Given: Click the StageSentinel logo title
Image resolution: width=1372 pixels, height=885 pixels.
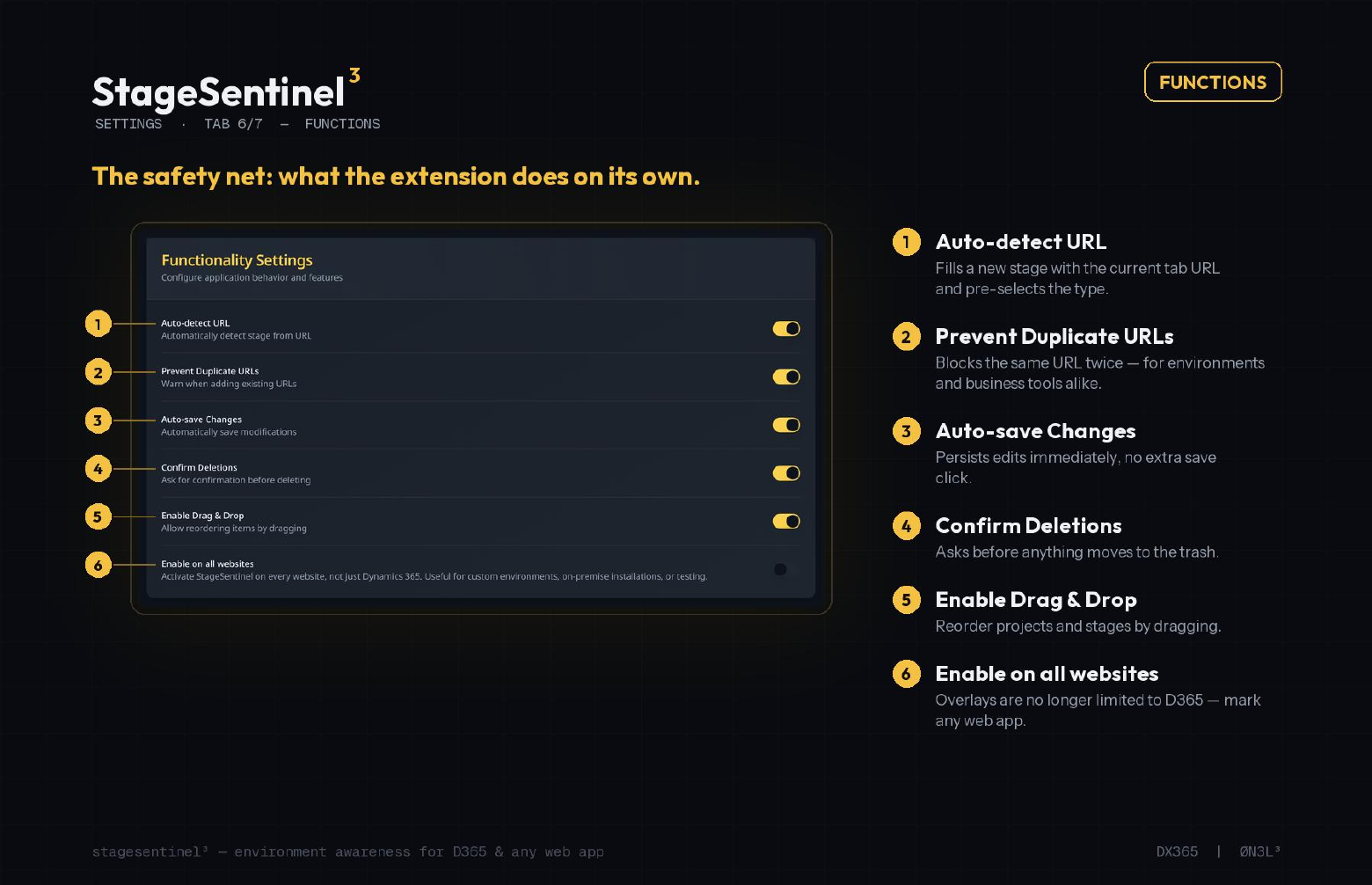Looking at the screenshot, I should [x=226, y=91].
